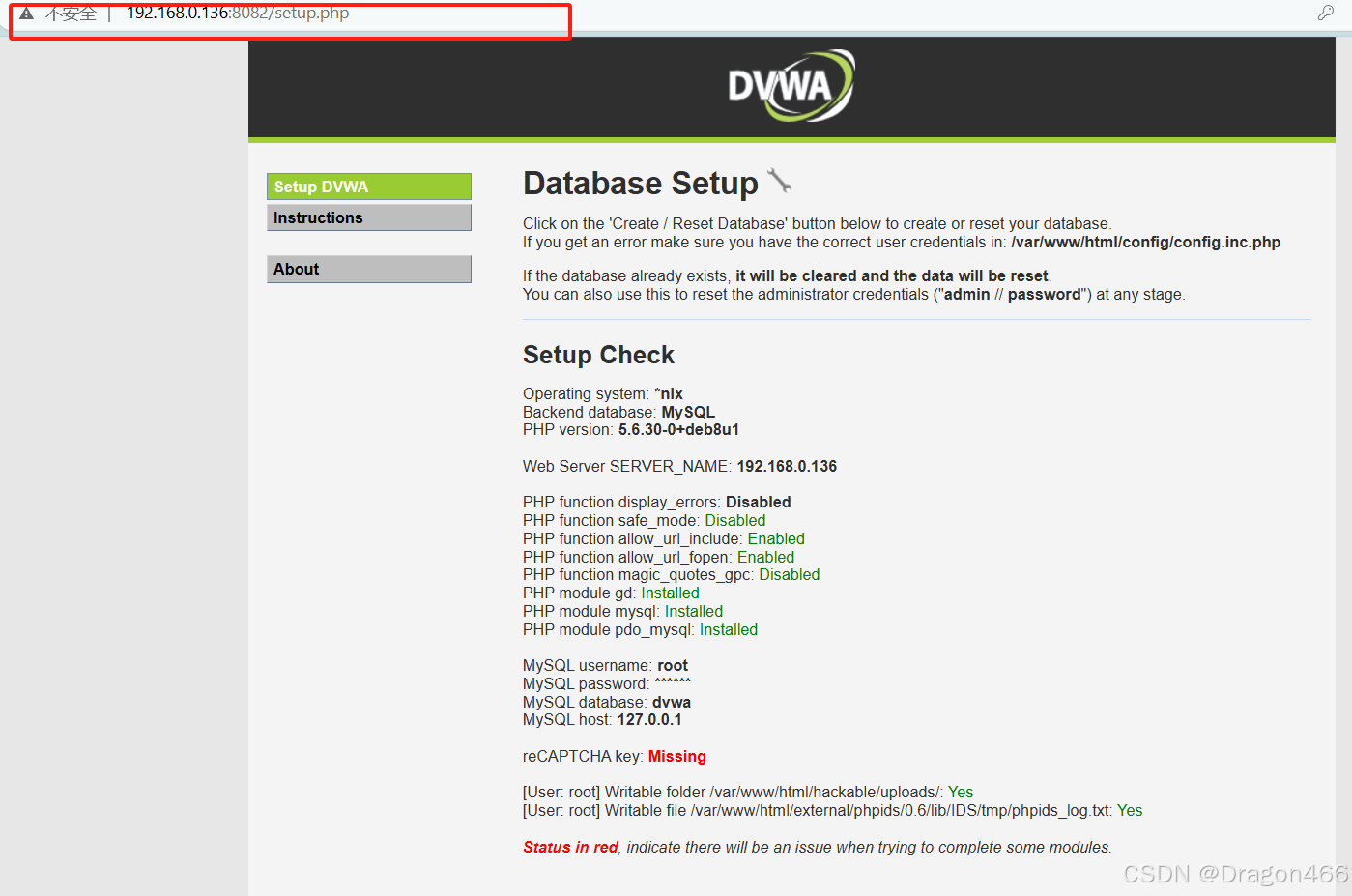This screenshot has width=1352, height=896.
Task: Click config path /var/www/html/config/config.inc.php
Action: coord(1145,242)
